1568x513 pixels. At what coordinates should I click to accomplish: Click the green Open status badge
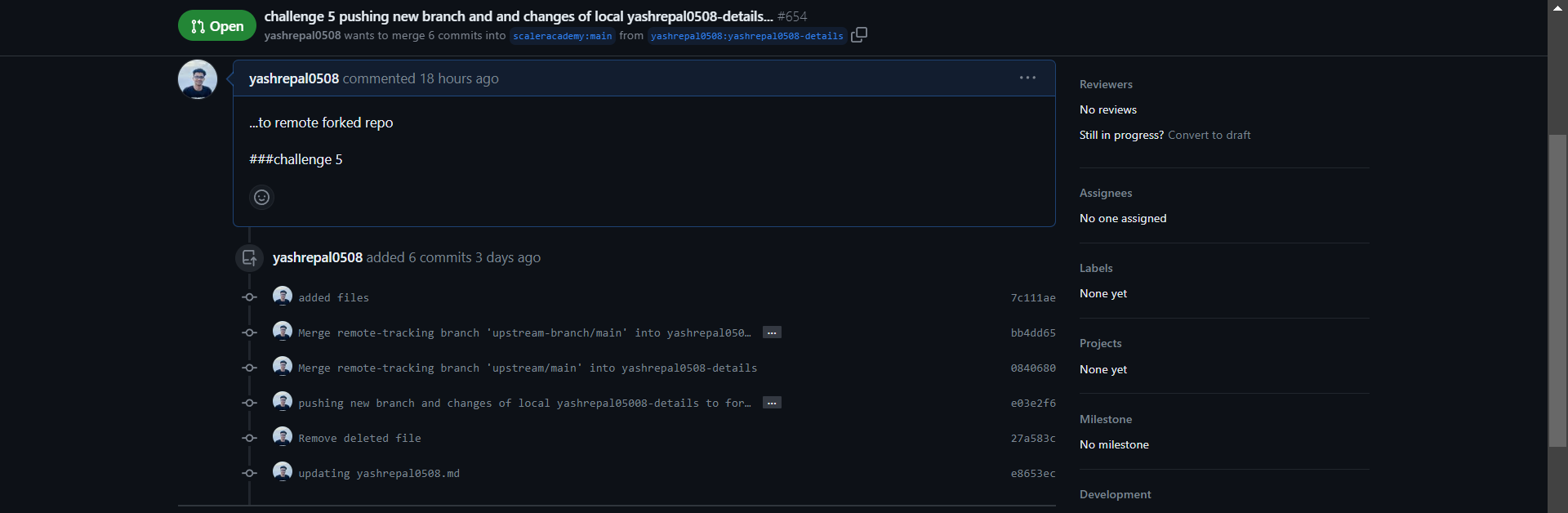[216, 25]
